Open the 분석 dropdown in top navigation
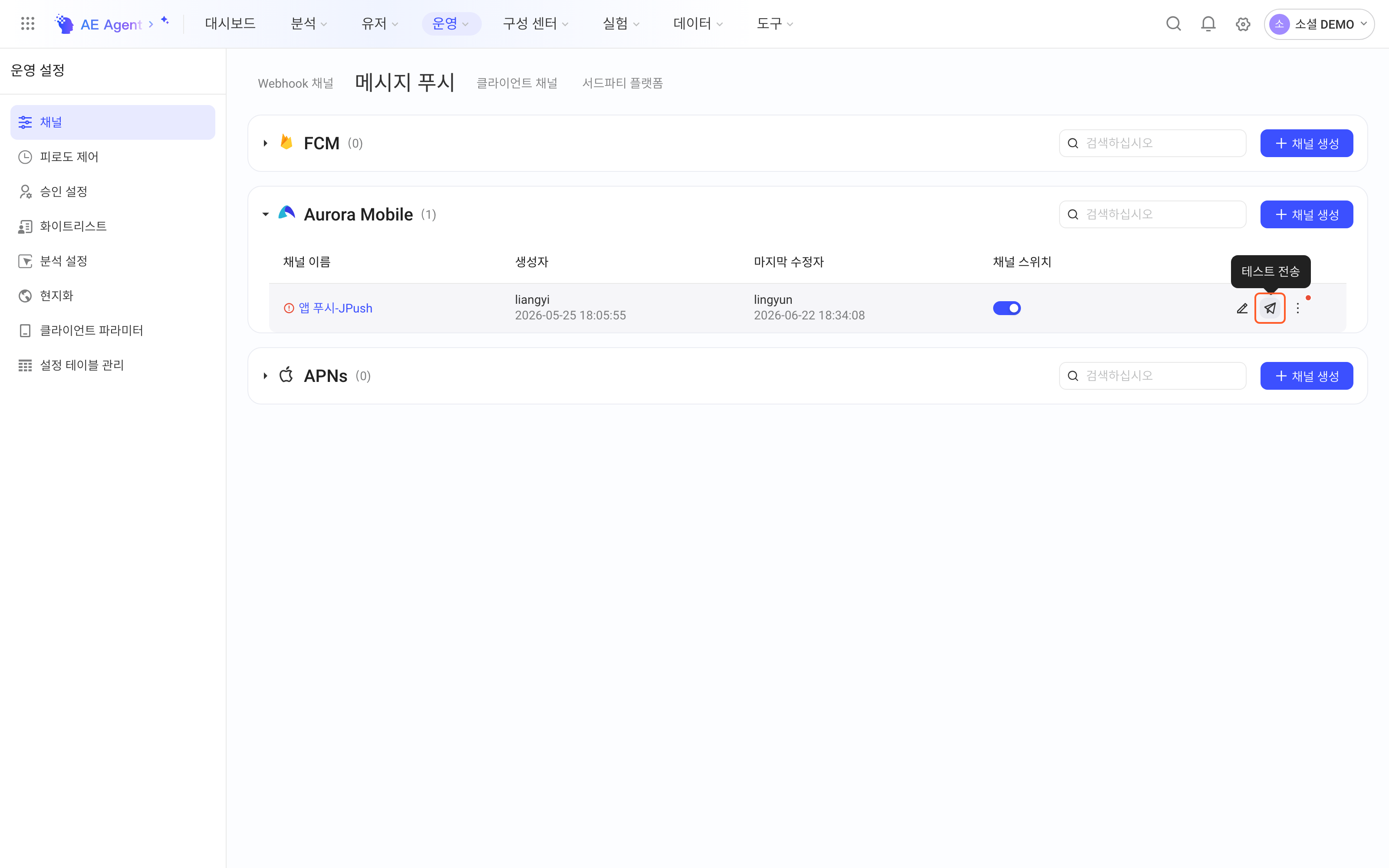 coord(309,23)
